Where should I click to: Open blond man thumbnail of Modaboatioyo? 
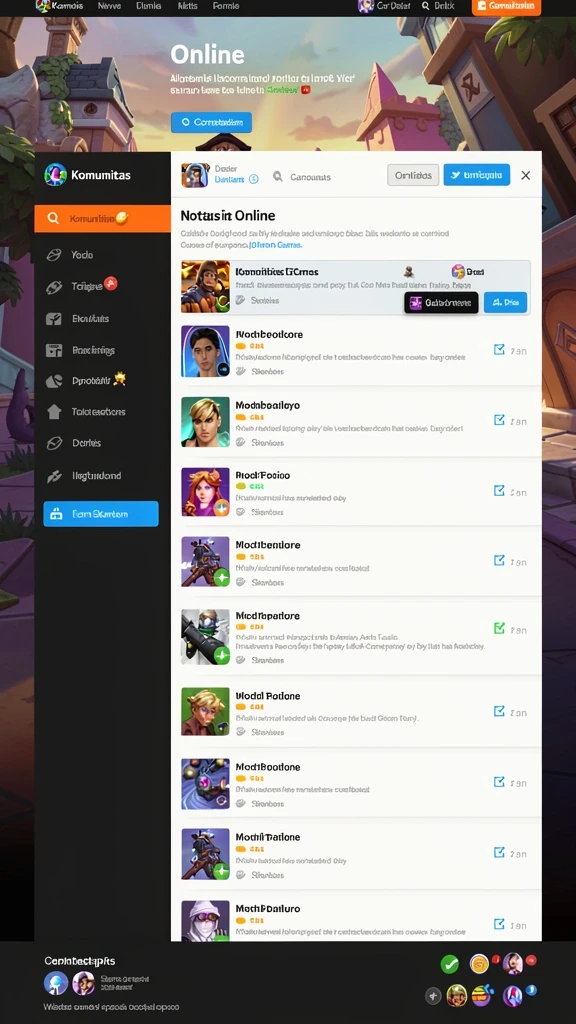coord(205,422)
